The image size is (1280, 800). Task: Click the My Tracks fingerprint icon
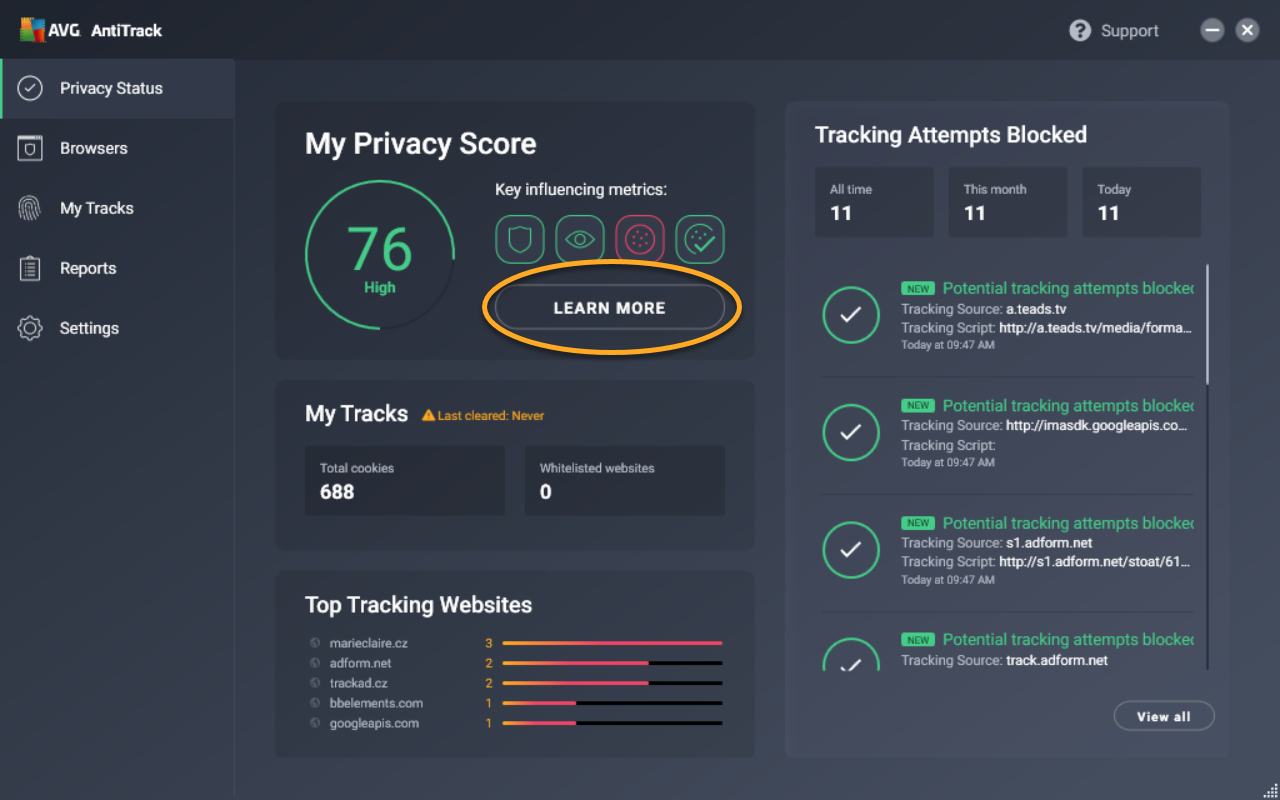tap(30, 208)
